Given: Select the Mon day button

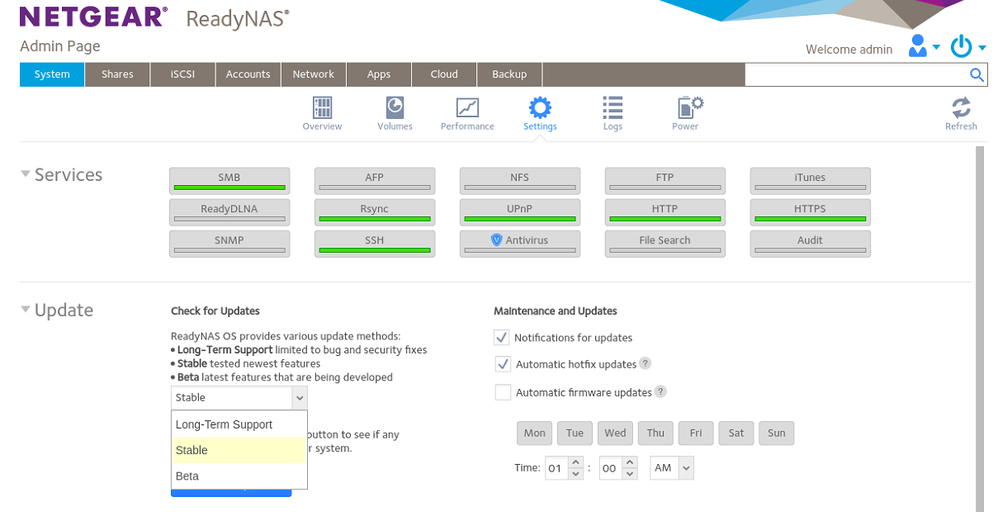Looking at the screenshot, I should point(535,433).
